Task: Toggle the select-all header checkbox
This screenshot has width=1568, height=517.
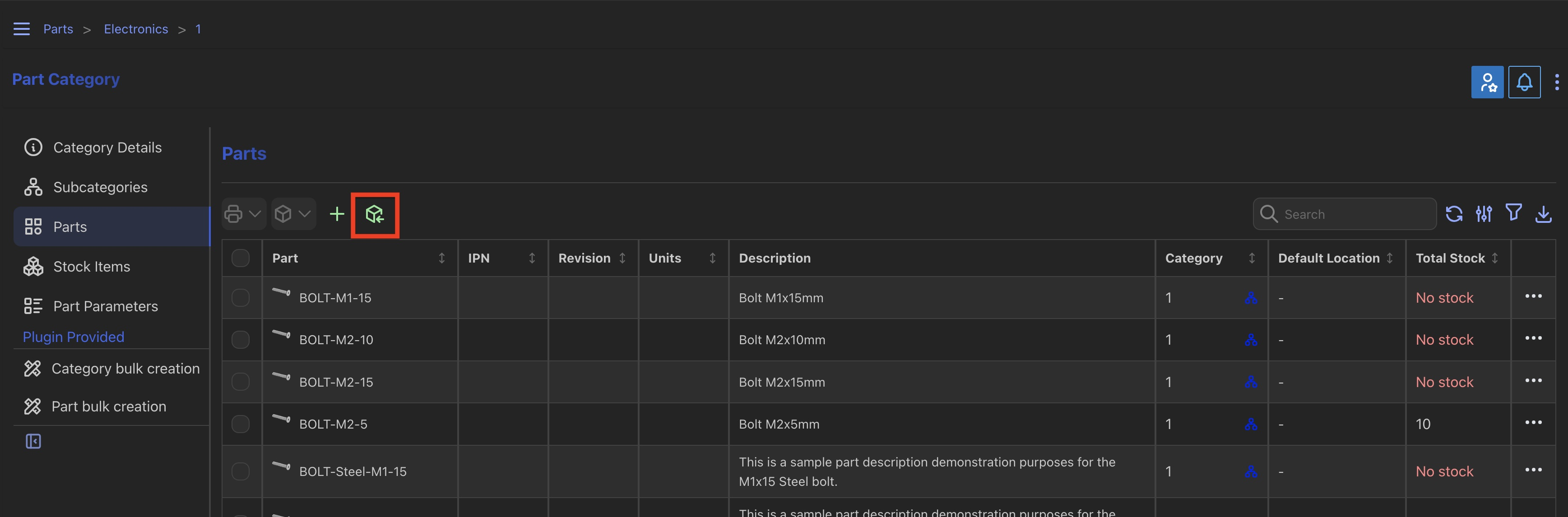Action: tap(241, 258)
